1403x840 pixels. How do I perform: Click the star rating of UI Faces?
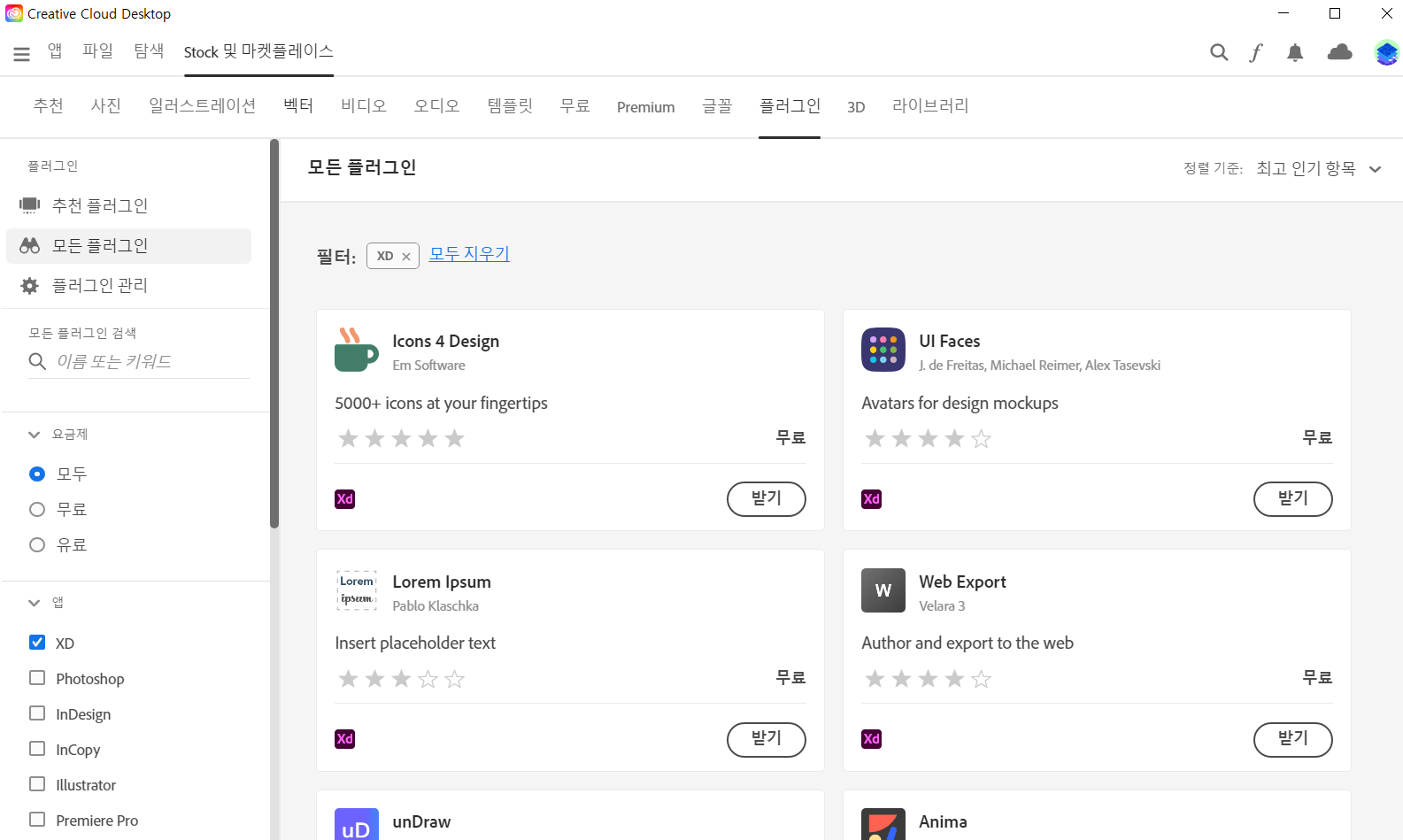tap(928, 438)
